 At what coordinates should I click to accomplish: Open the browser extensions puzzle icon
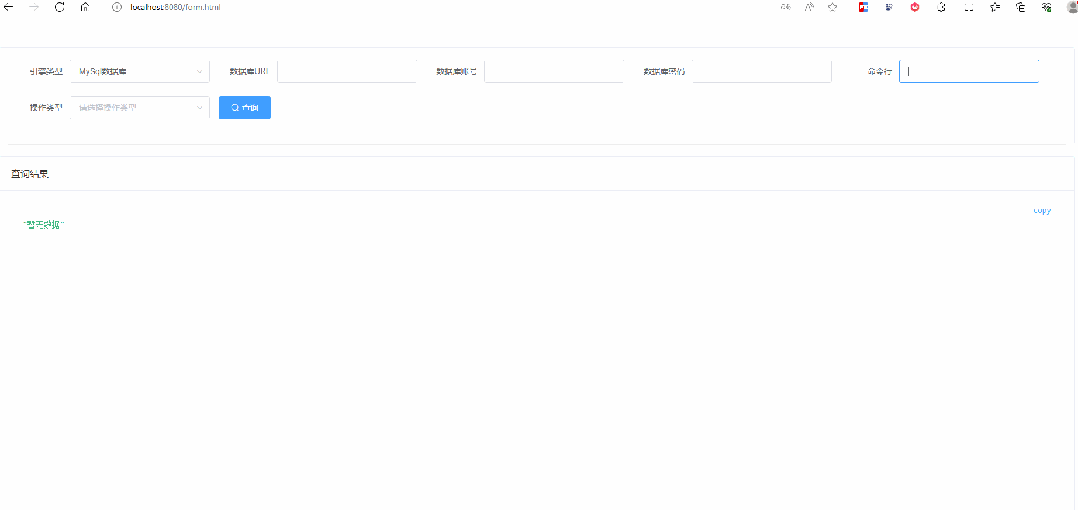(941, 8)
